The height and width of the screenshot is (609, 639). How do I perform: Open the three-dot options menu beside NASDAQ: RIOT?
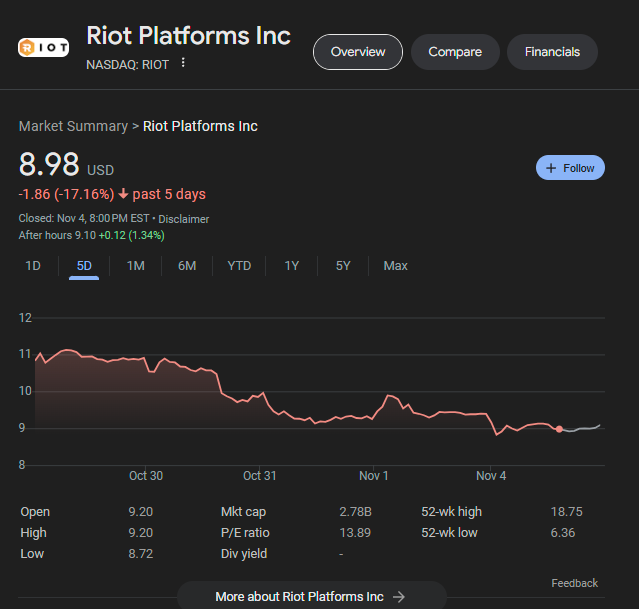pyautogui.click(x=183, y=63)
